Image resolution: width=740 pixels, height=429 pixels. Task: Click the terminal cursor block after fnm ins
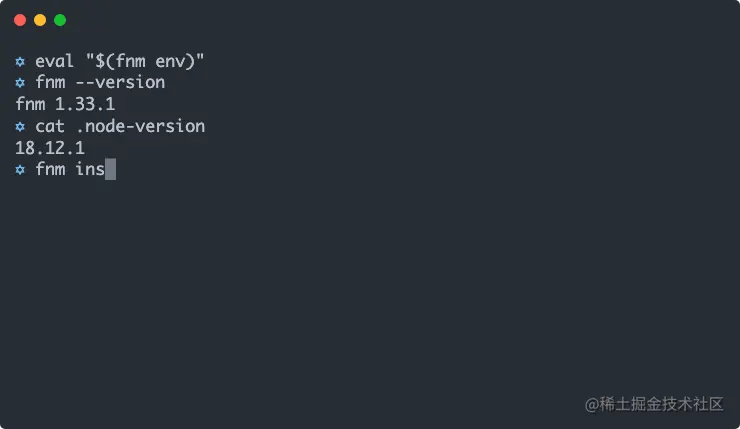tap(111, 170)
